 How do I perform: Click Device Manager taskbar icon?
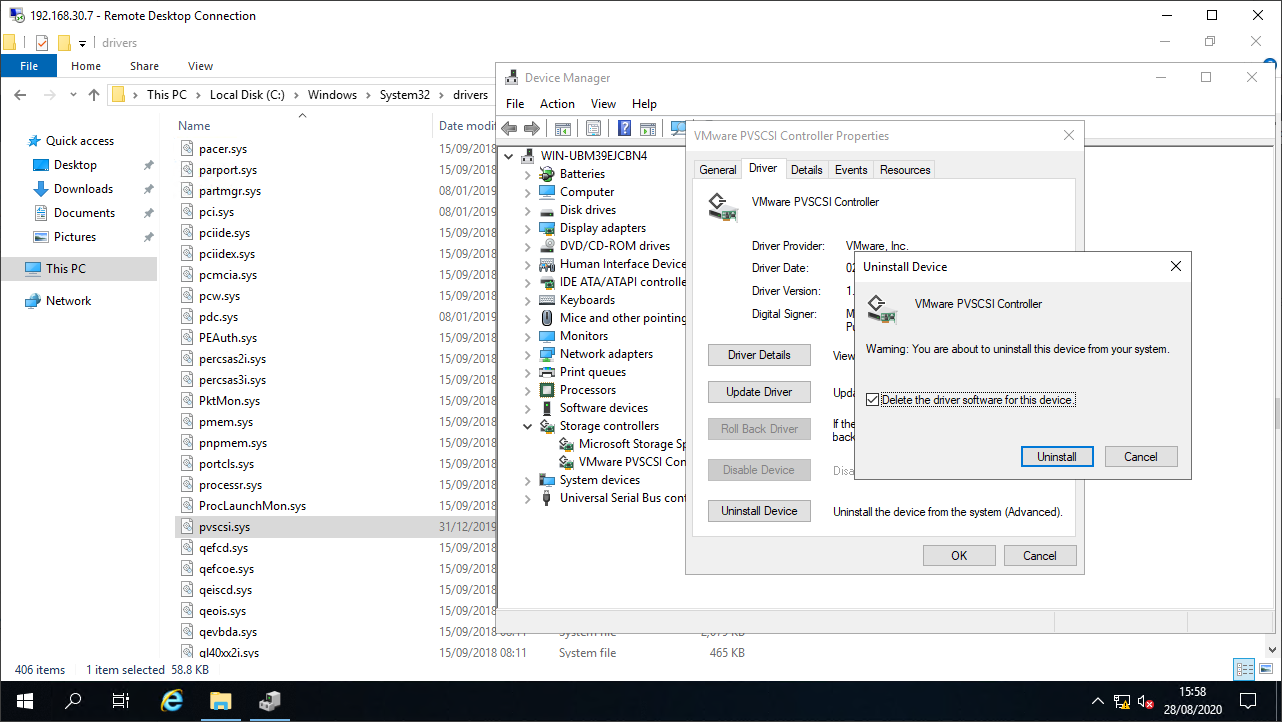coord(269,701)
